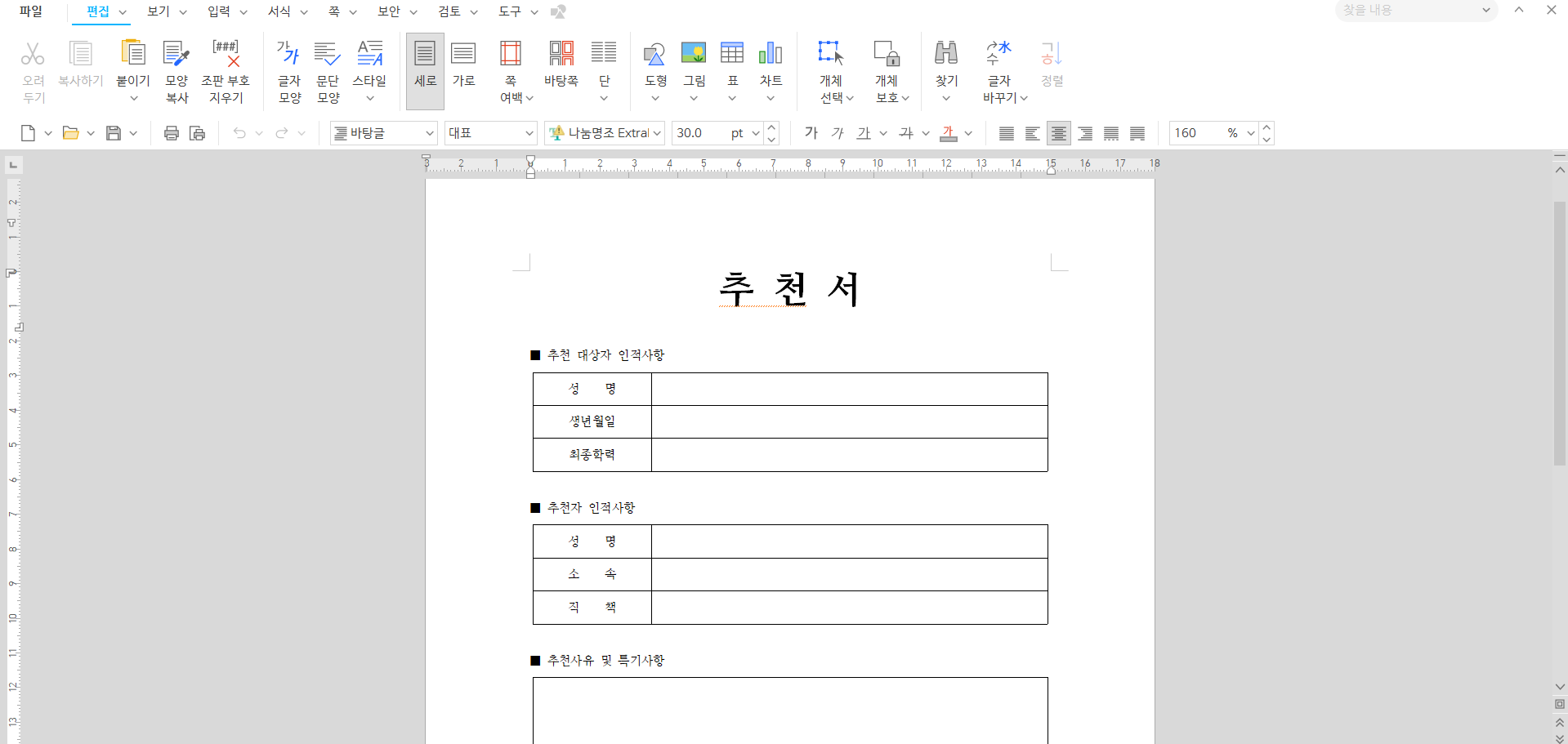Save document with the floppy disk icon
Image resolution: width=1568 pixels, height=744 pixels.
tap(114, 133)
